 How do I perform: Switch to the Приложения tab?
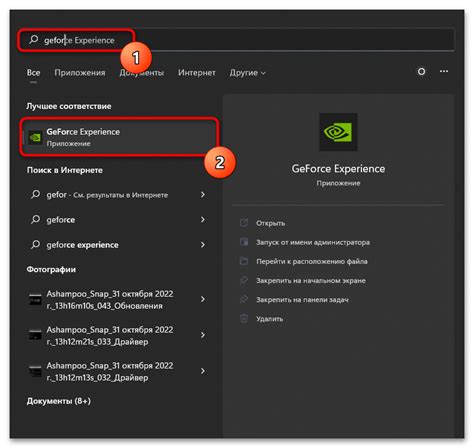pyautogui.click(x=80, y=73)
